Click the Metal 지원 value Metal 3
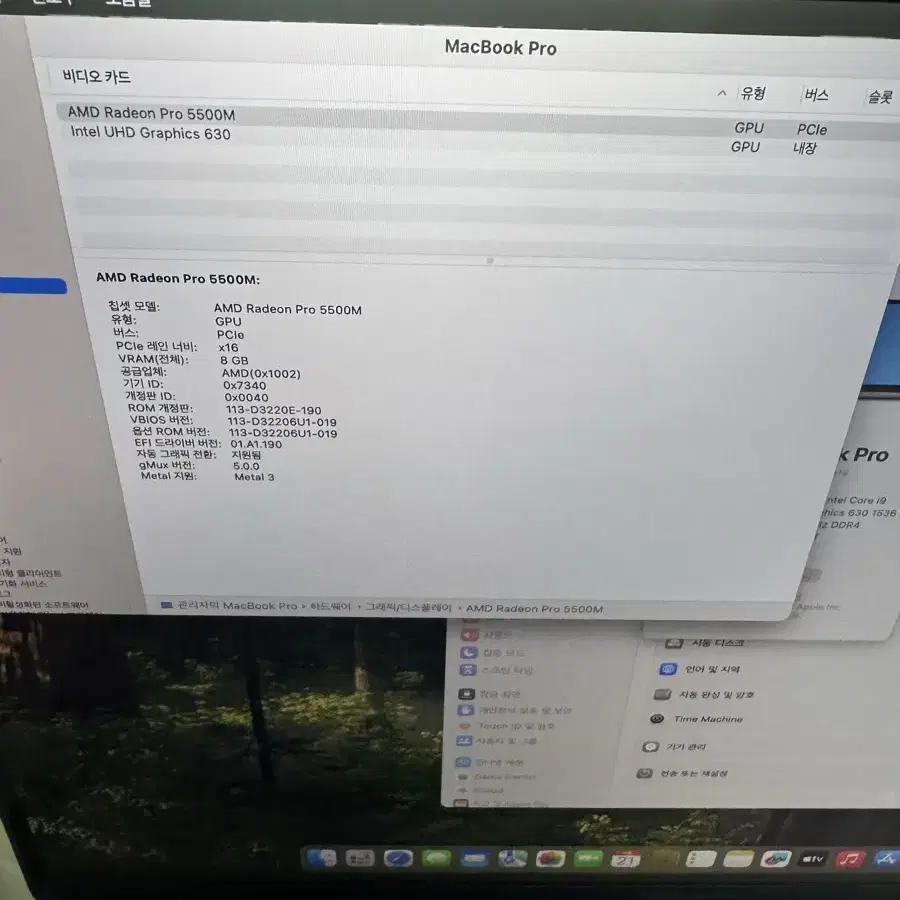Viewport: 900px width, 900px height. (254, 477)
